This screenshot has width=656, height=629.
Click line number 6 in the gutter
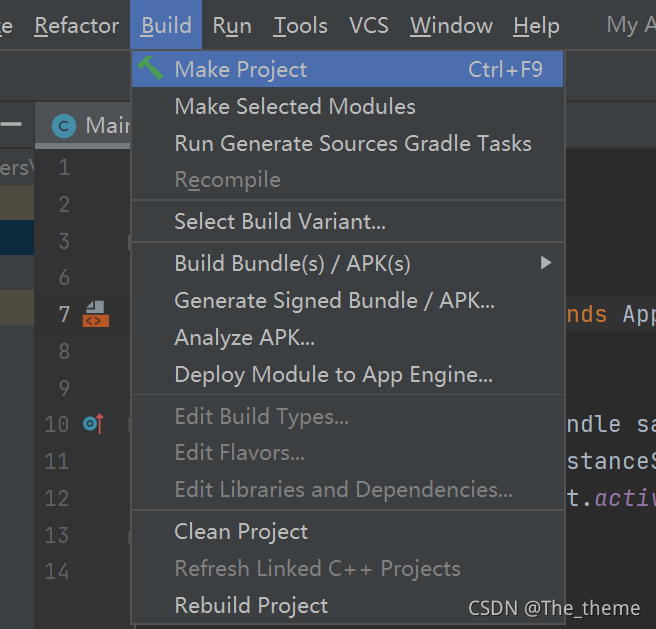64,277
